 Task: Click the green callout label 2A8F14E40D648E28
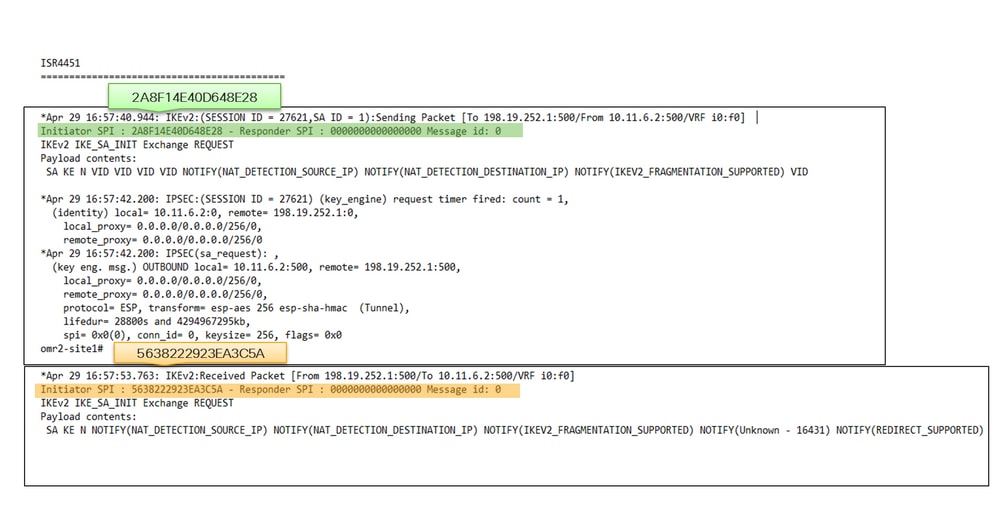[194, 97]
